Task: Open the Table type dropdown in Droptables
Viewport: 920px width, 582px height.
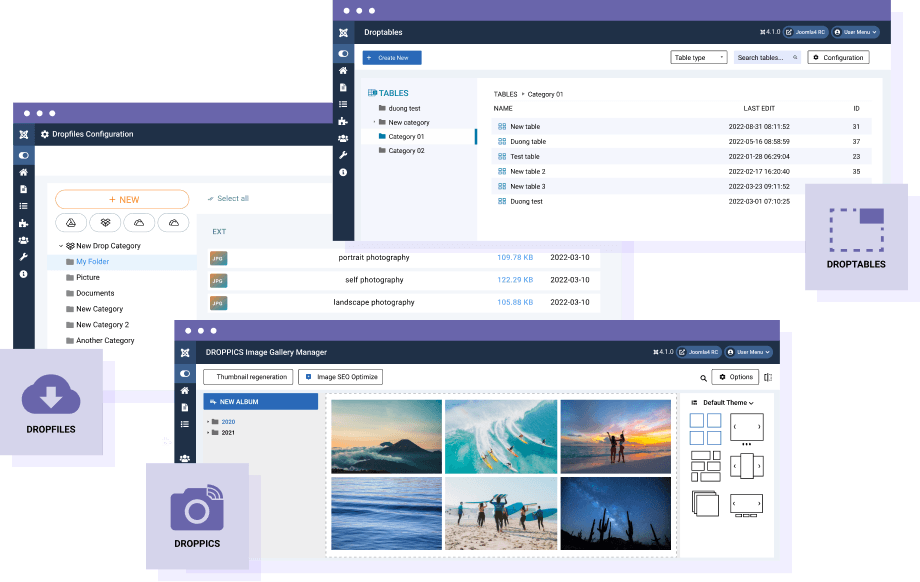Action: pos(698,57)
